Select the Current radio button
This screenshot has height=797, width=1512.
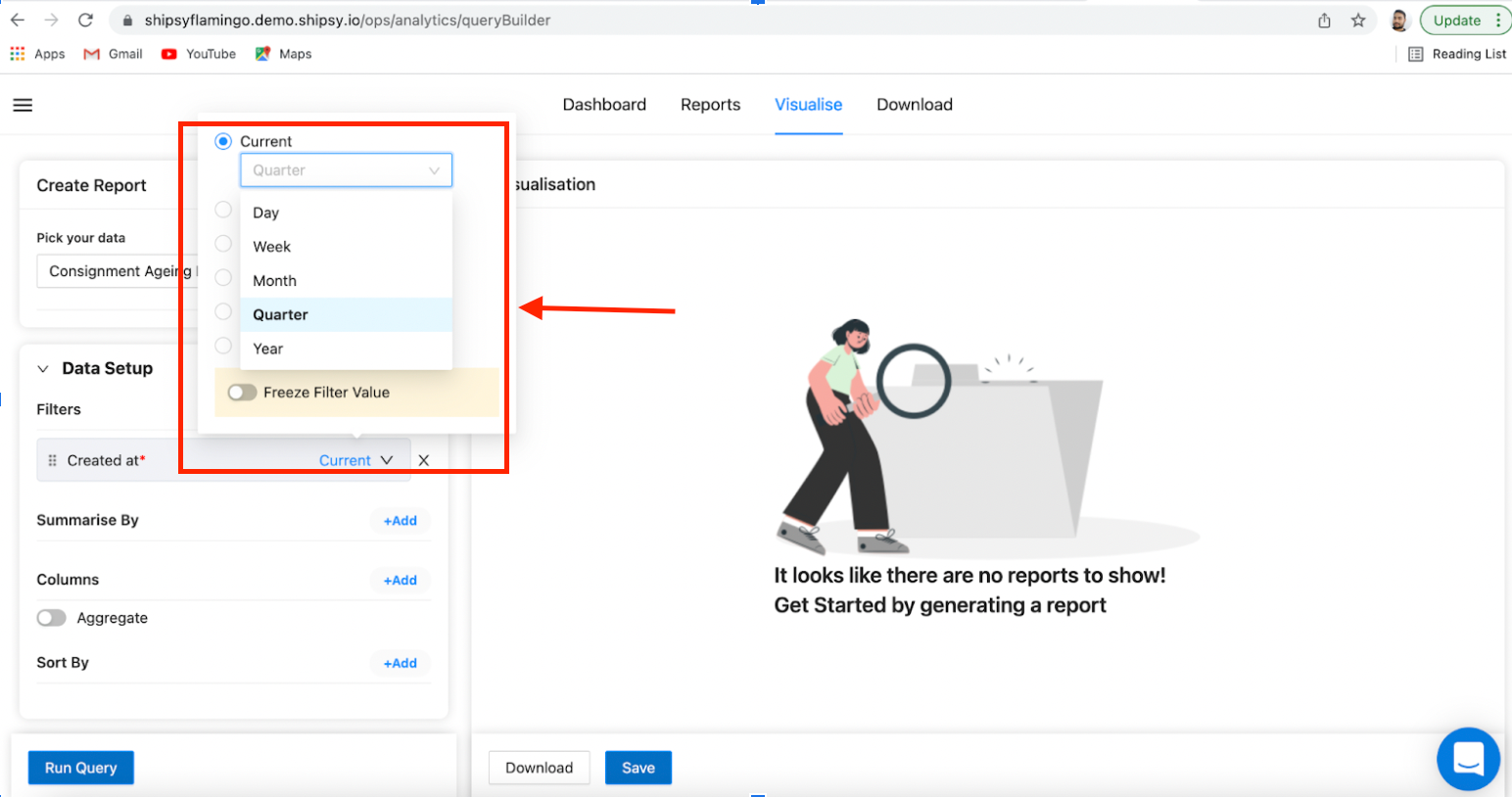(x=223, y=141)
